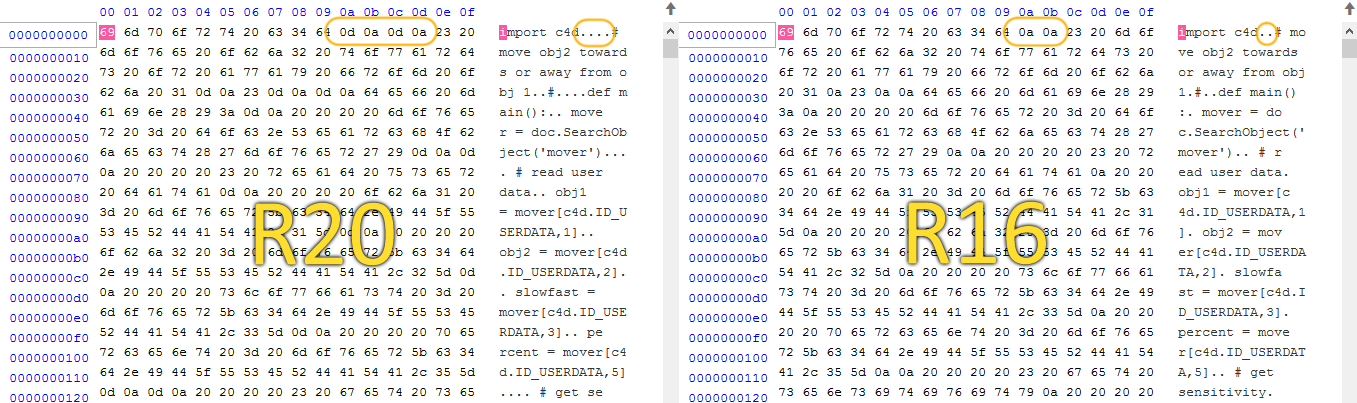The width and height of the screenshot is (1357, 403).
Task: Select offset 0000000000 box in the R20 pane
Action: [49, 36]
